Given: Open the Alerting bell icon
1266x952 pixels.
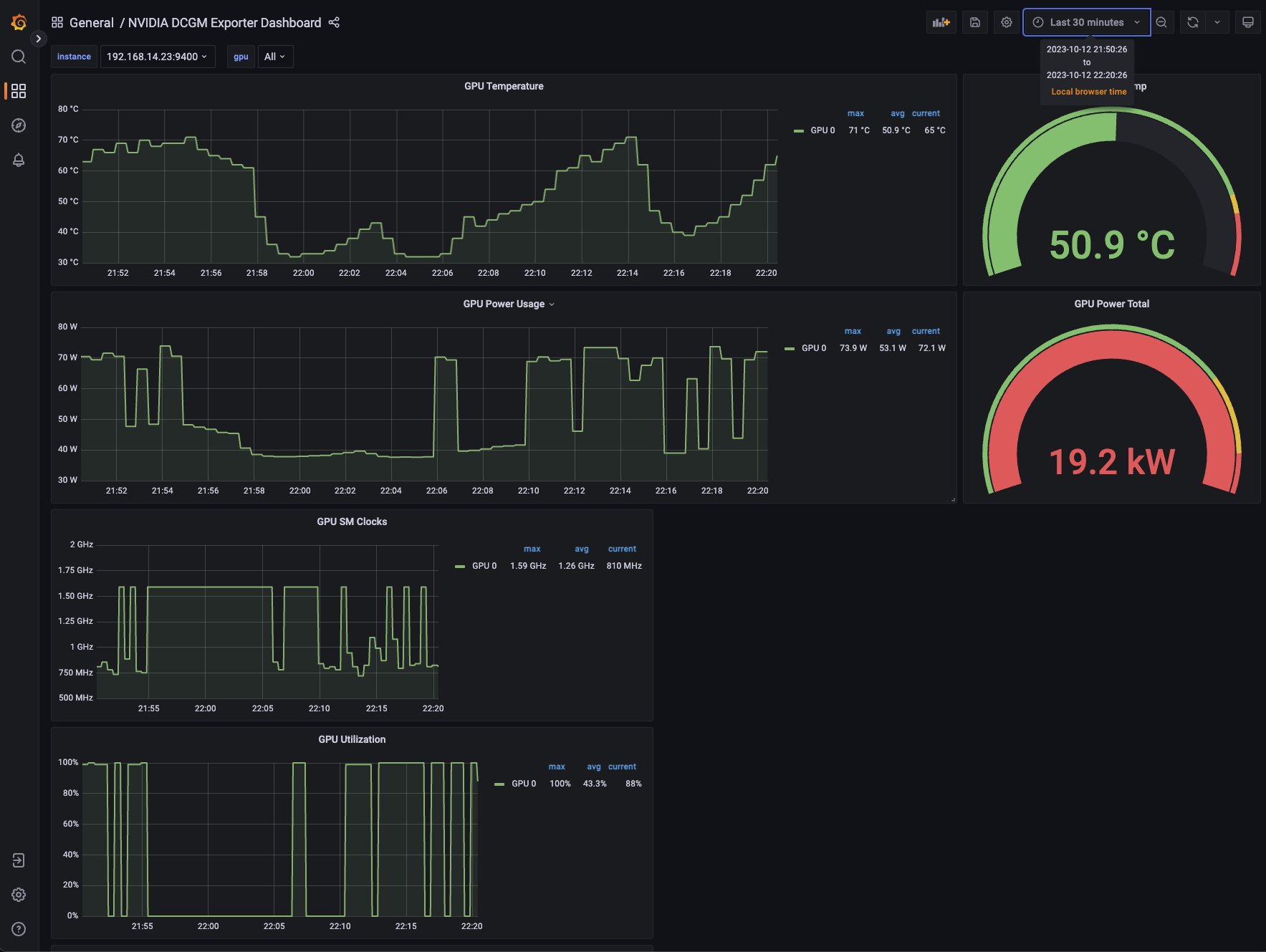Looking at the screenshot, I should (19, 160).
